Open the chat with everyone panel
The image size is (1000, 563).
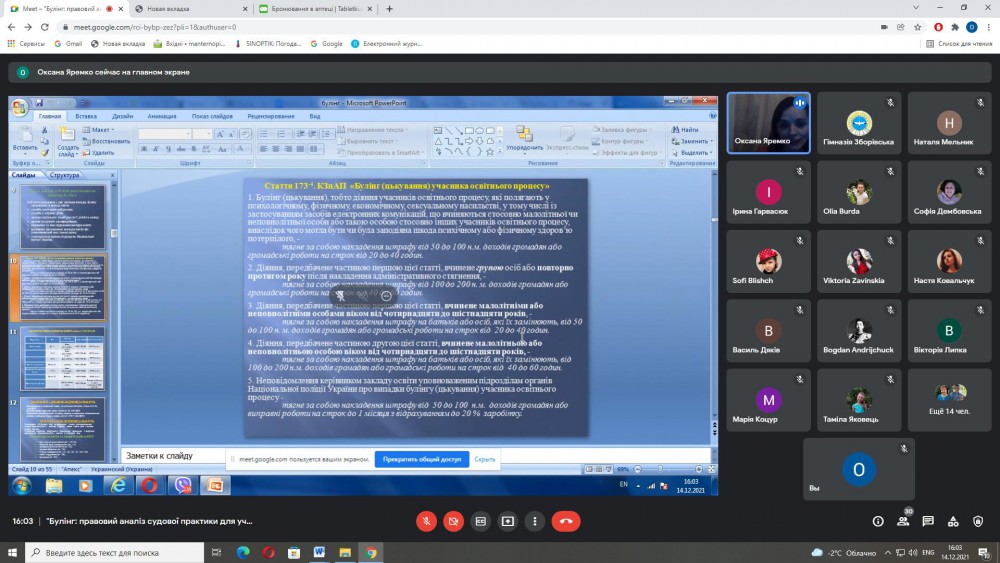928,521
